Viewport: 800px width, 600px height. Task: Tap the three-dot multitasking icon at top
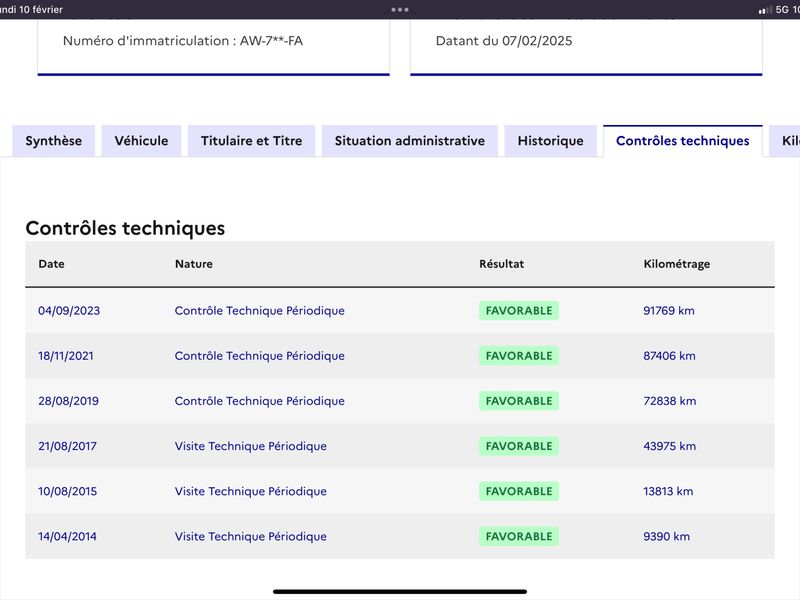399,9
